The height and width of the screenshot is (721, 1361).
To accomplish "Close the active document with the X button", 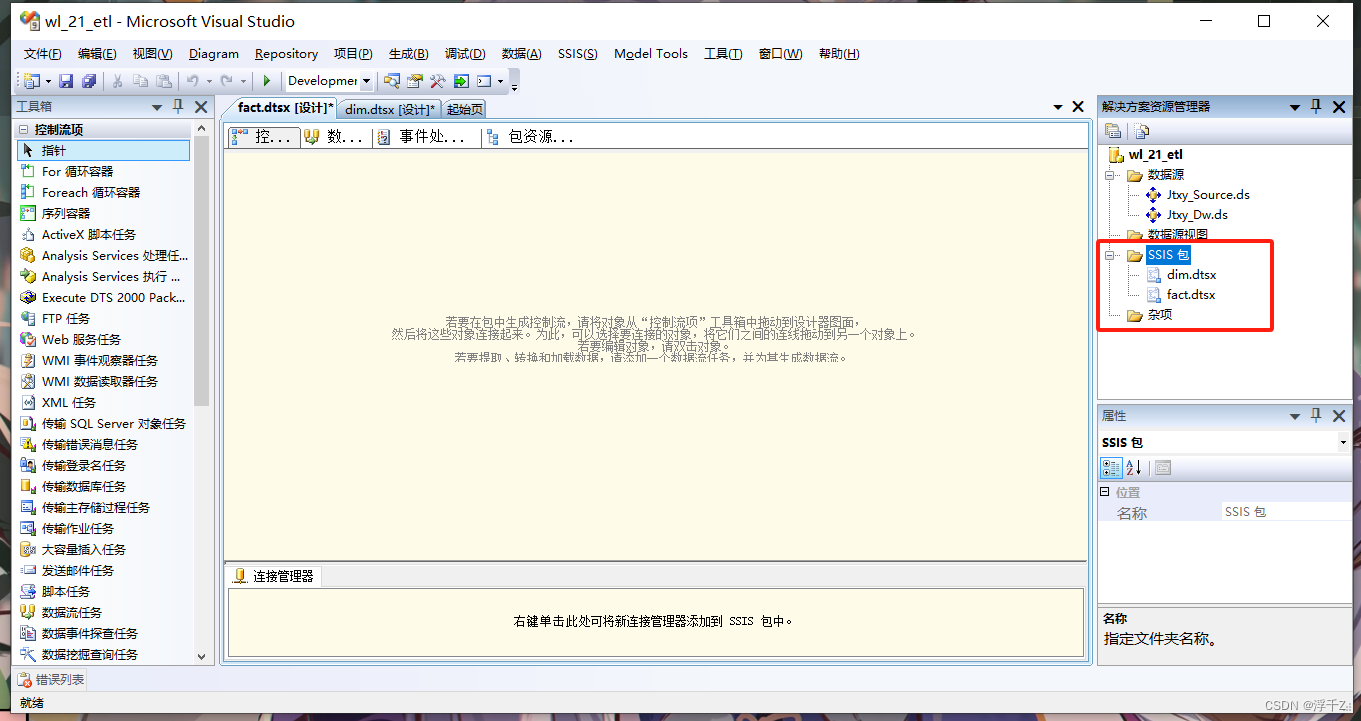I will point(1078,107).
